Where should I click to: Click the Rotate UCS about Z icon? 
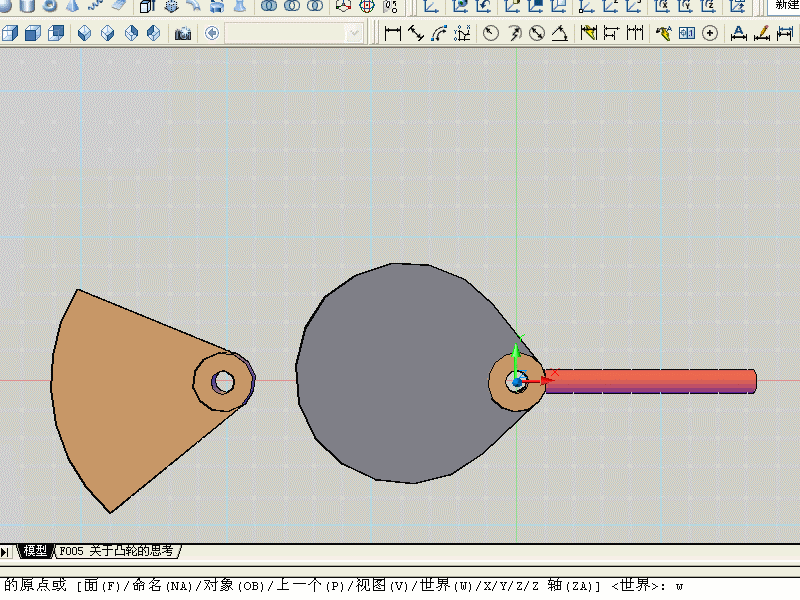coord(709,6)
